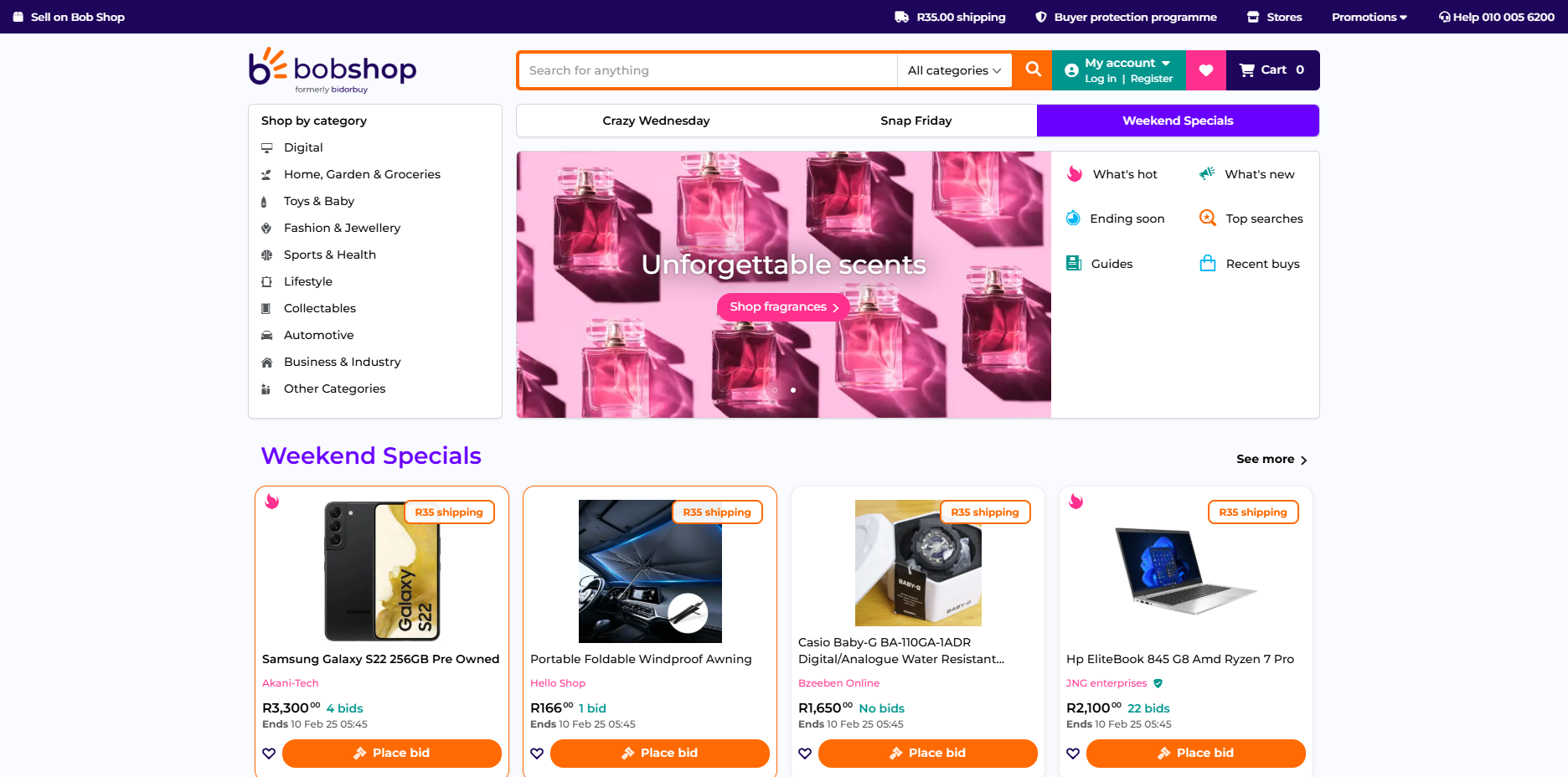Switch to the Snap Friday tab
The image size is (1568, 777).
pyautogui.click(x=916, y=121)
